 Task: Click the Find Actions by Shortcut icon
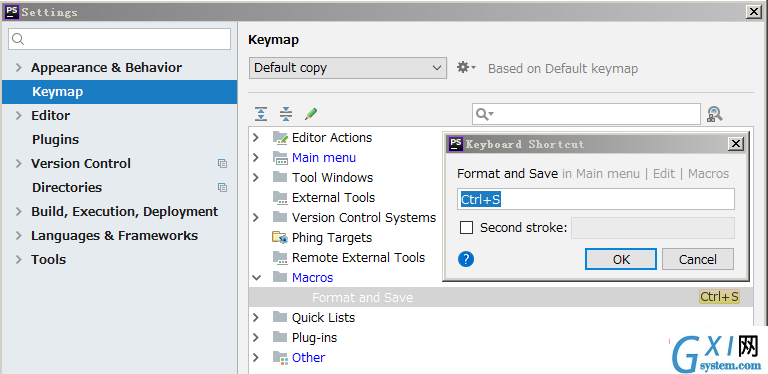715,114
